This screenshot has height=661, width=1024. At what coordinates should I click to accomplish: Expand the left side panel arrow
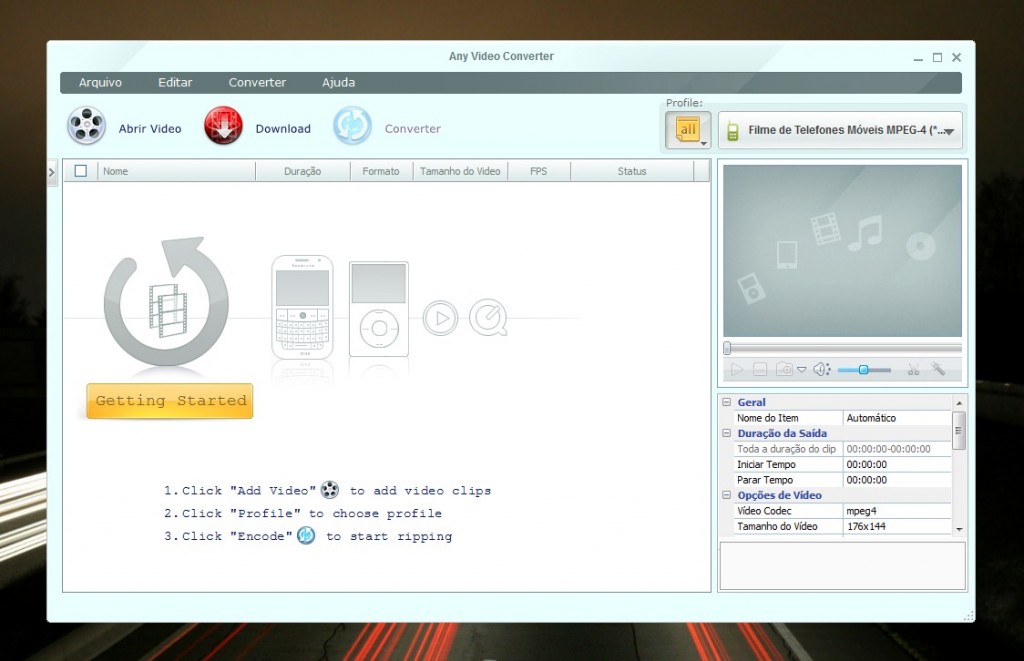52,172
